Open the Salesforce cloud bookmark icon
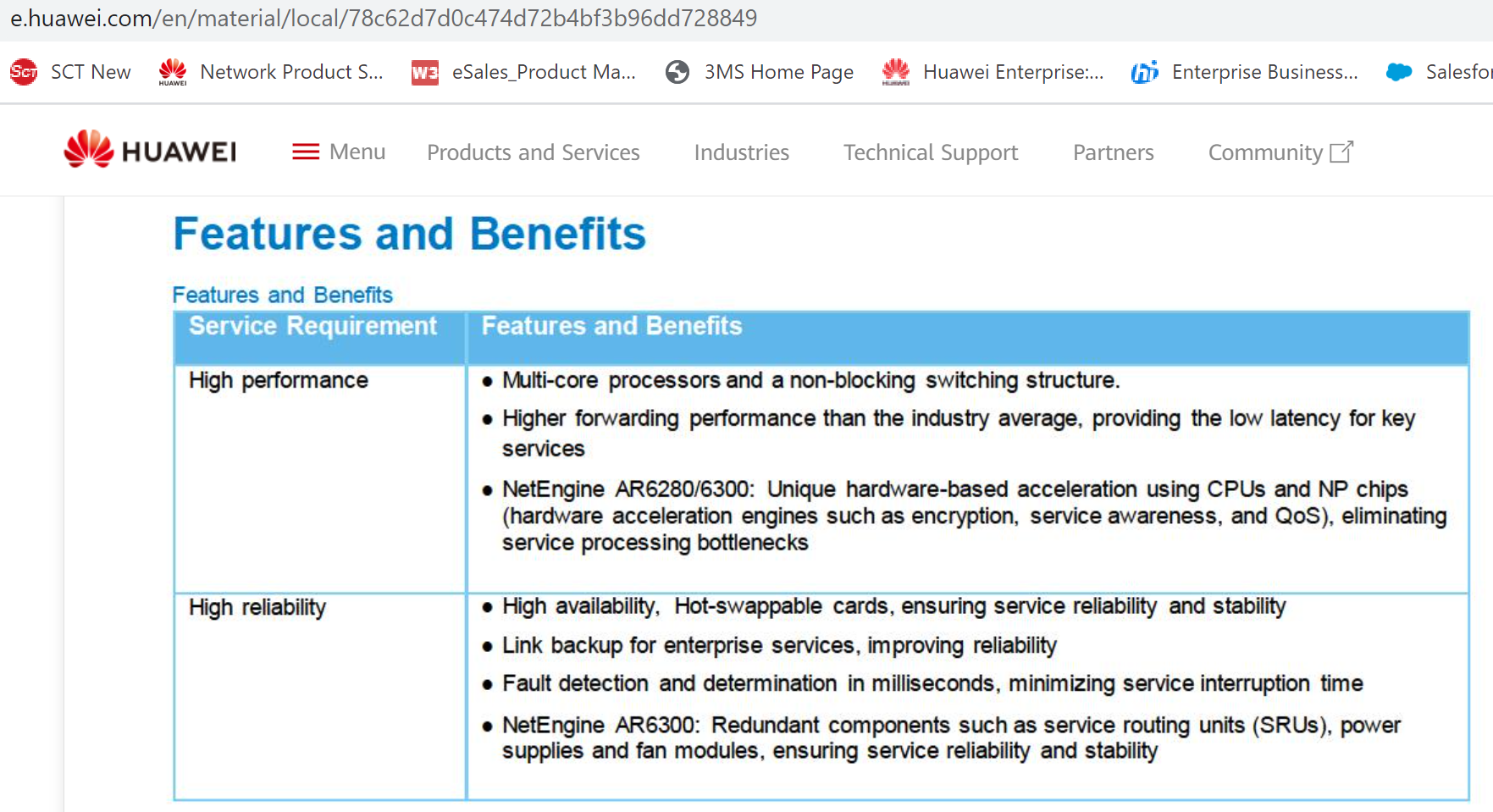 pos(1399,72)
